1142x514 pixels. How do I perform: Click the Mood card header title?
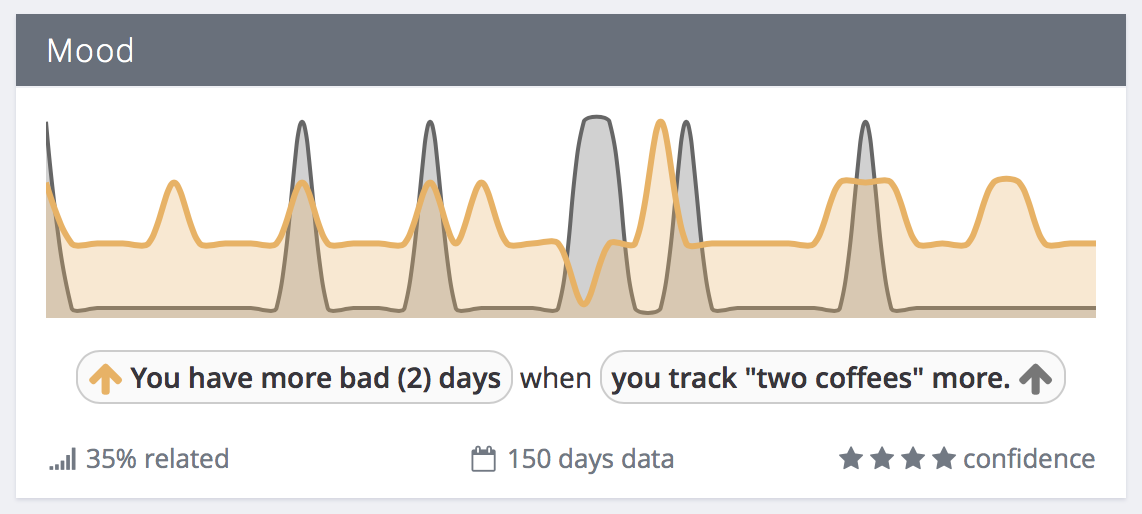point(90,51)
